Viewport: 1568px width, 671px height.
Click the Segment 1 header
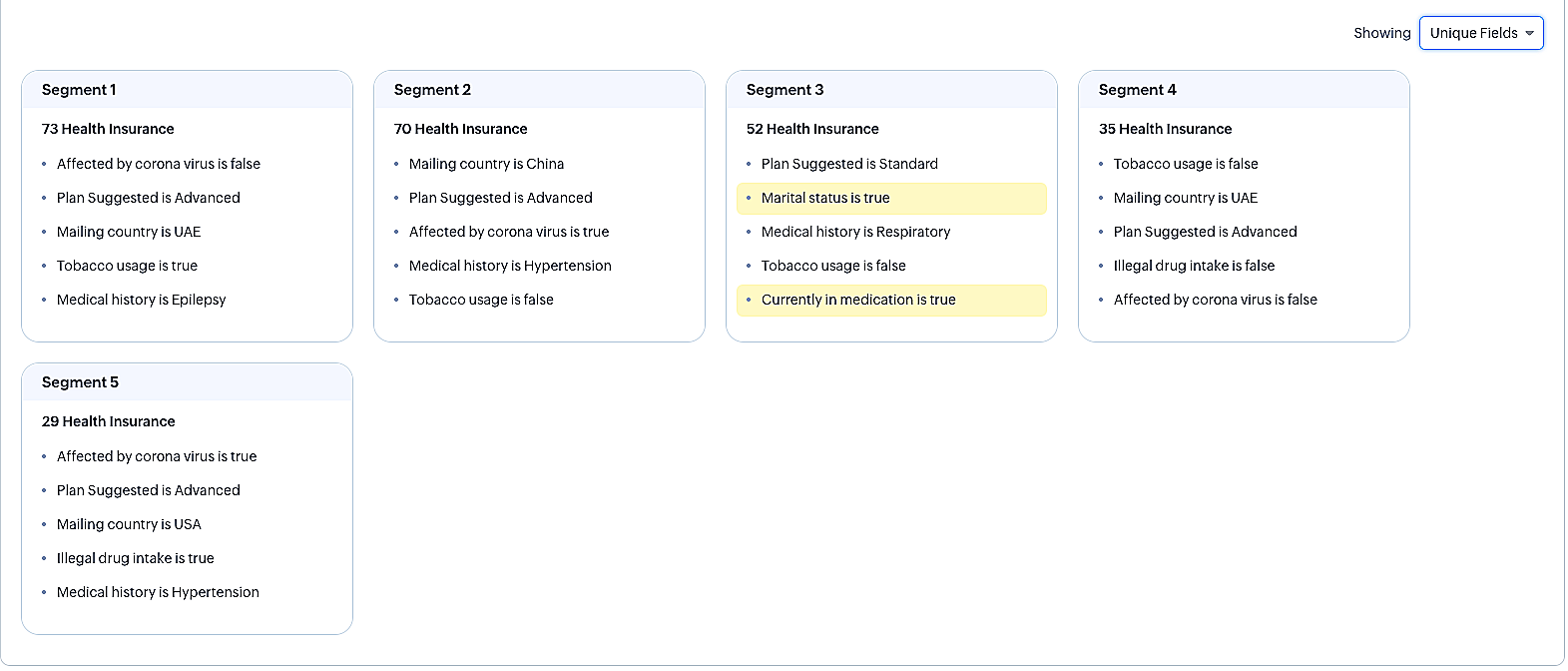(79, 90)
